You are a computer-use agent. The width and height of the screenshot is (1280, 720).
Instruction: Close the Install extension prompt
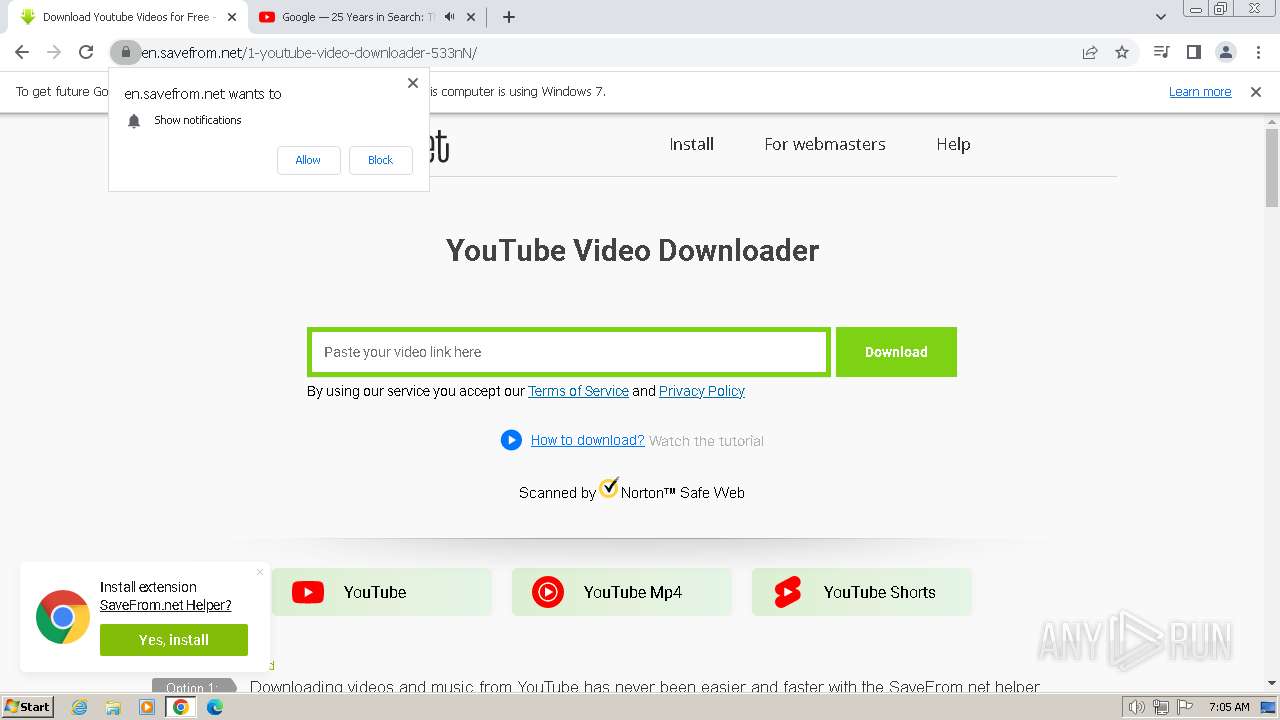(260, 572)
